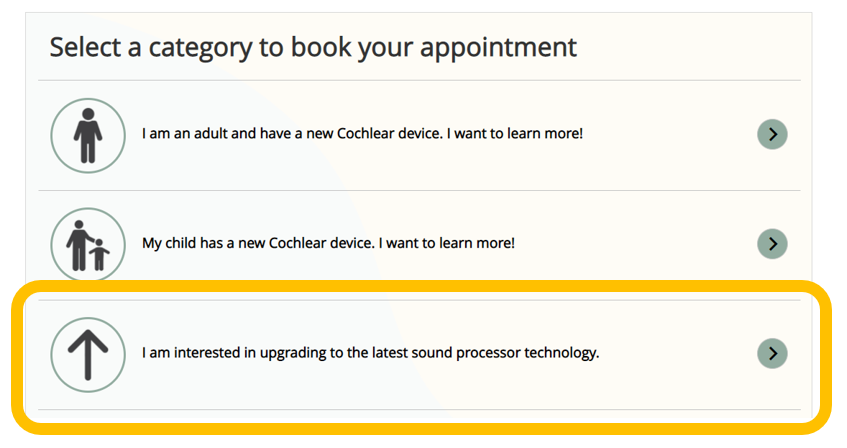Choose the adult new Cochlear device row

click(419, 136)
